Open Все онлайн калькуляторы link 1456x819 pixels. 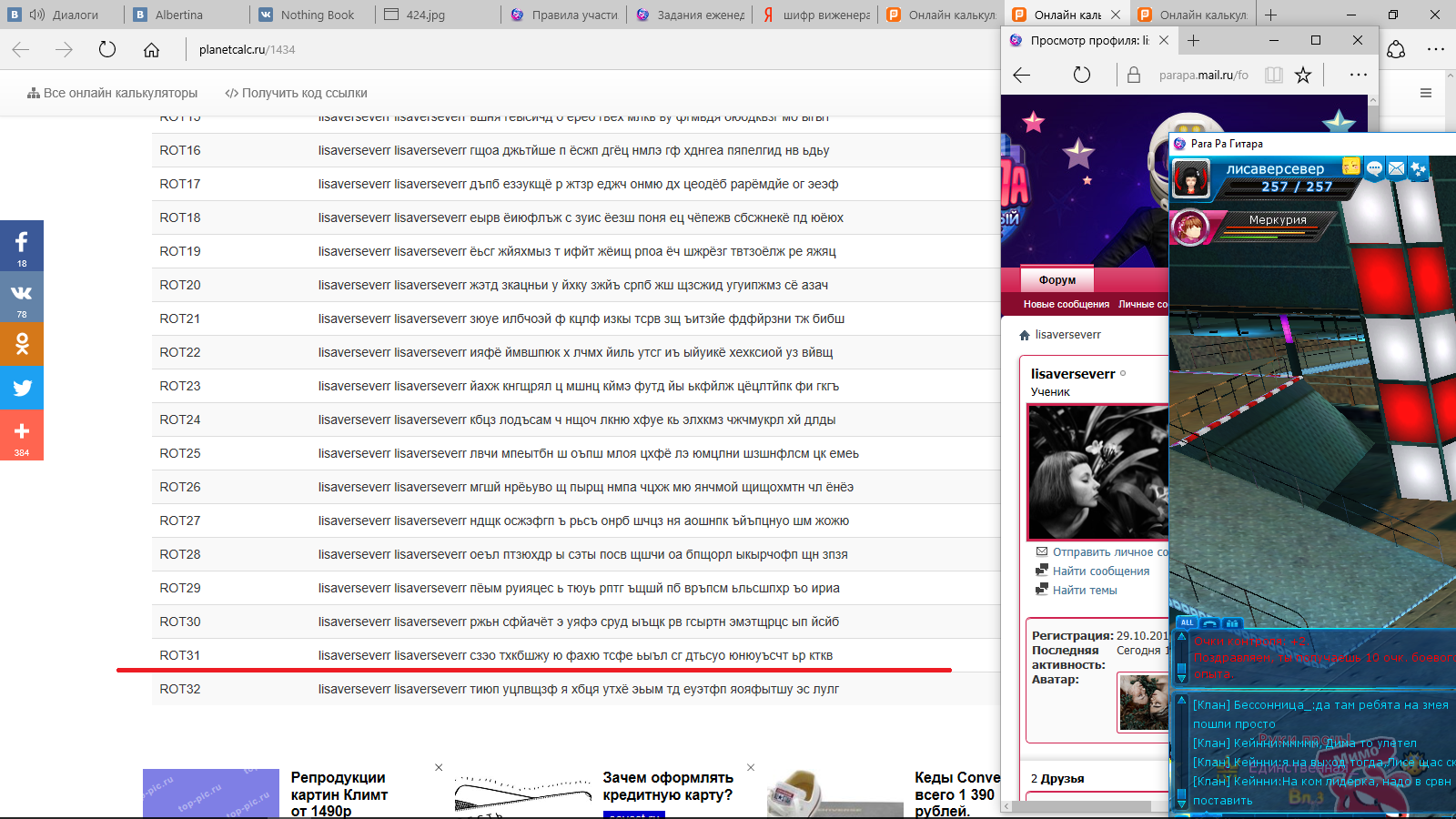coord(112,93)
